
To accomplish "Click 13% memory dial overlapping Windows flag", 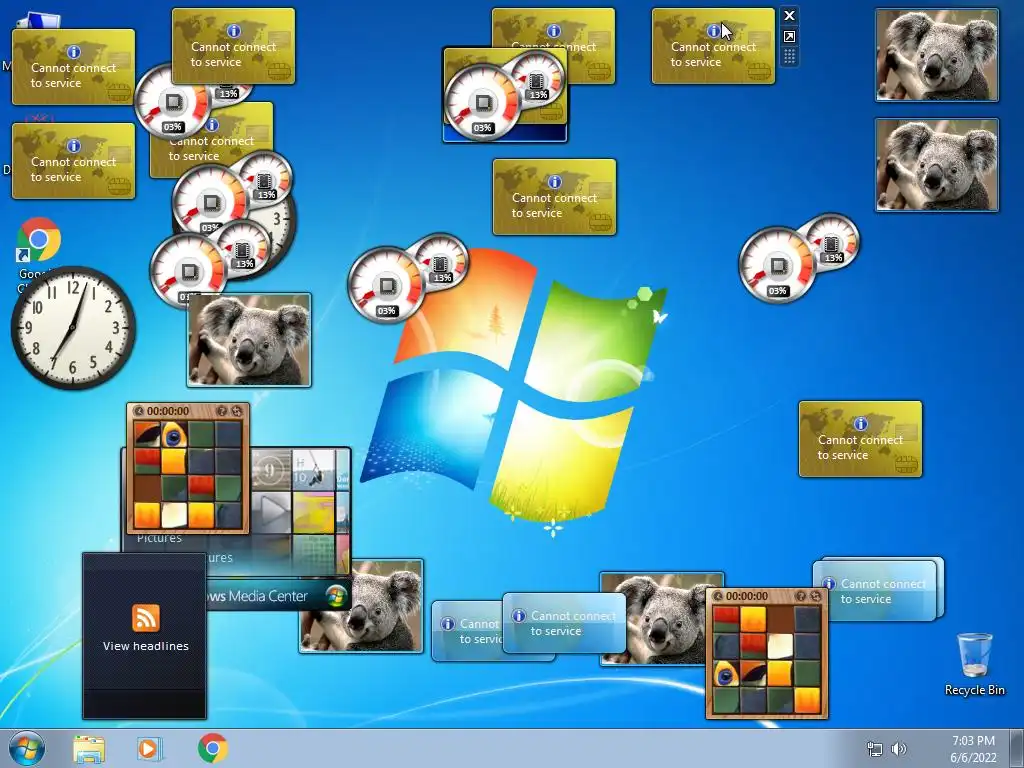I will click(441, 261).
